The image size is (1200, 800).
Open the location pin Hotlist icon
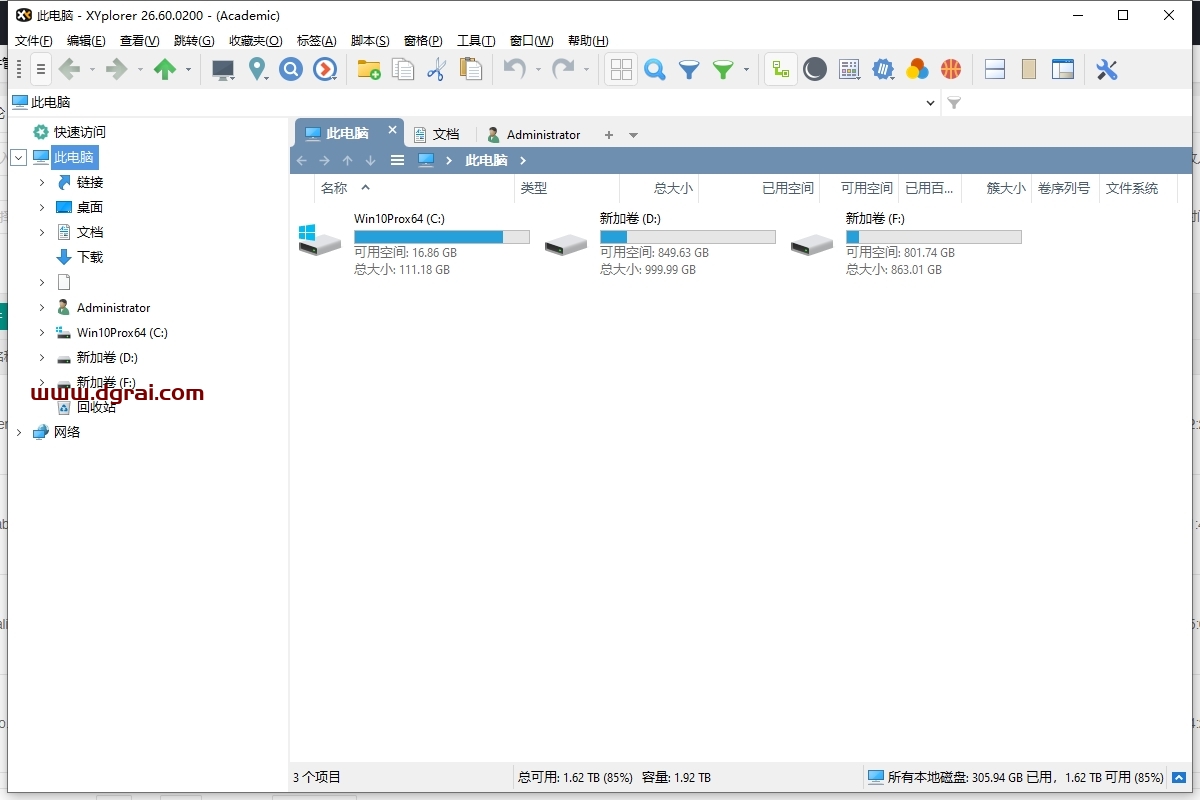pyautogui.click(x=258, y=70)
